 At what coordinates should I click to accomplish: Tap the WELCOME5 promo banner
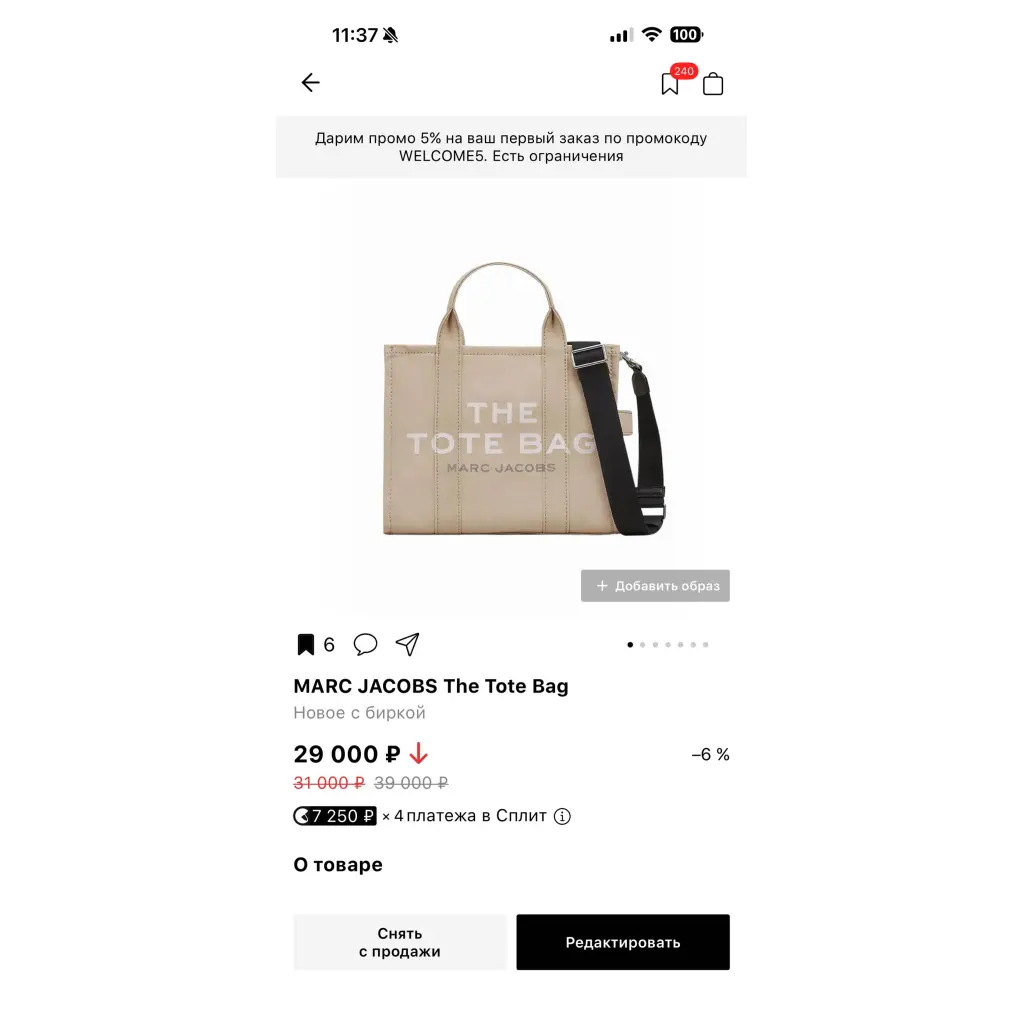tap(511, 147)
